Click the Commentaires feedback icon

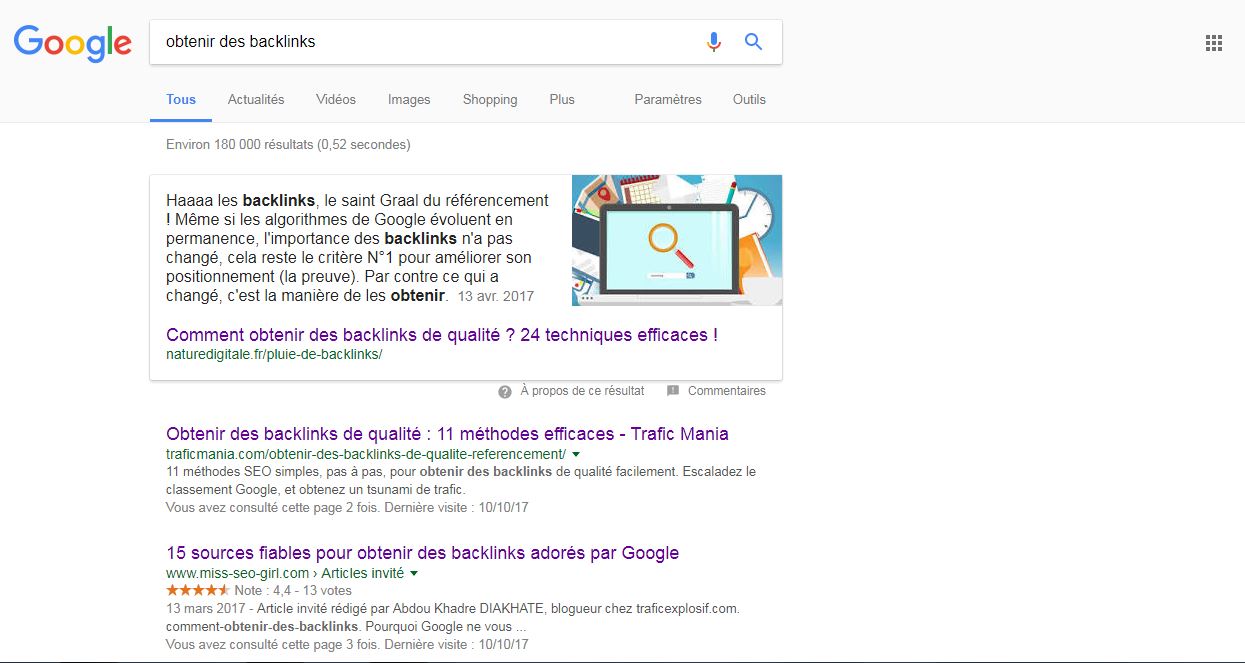(x=673, y=390)
